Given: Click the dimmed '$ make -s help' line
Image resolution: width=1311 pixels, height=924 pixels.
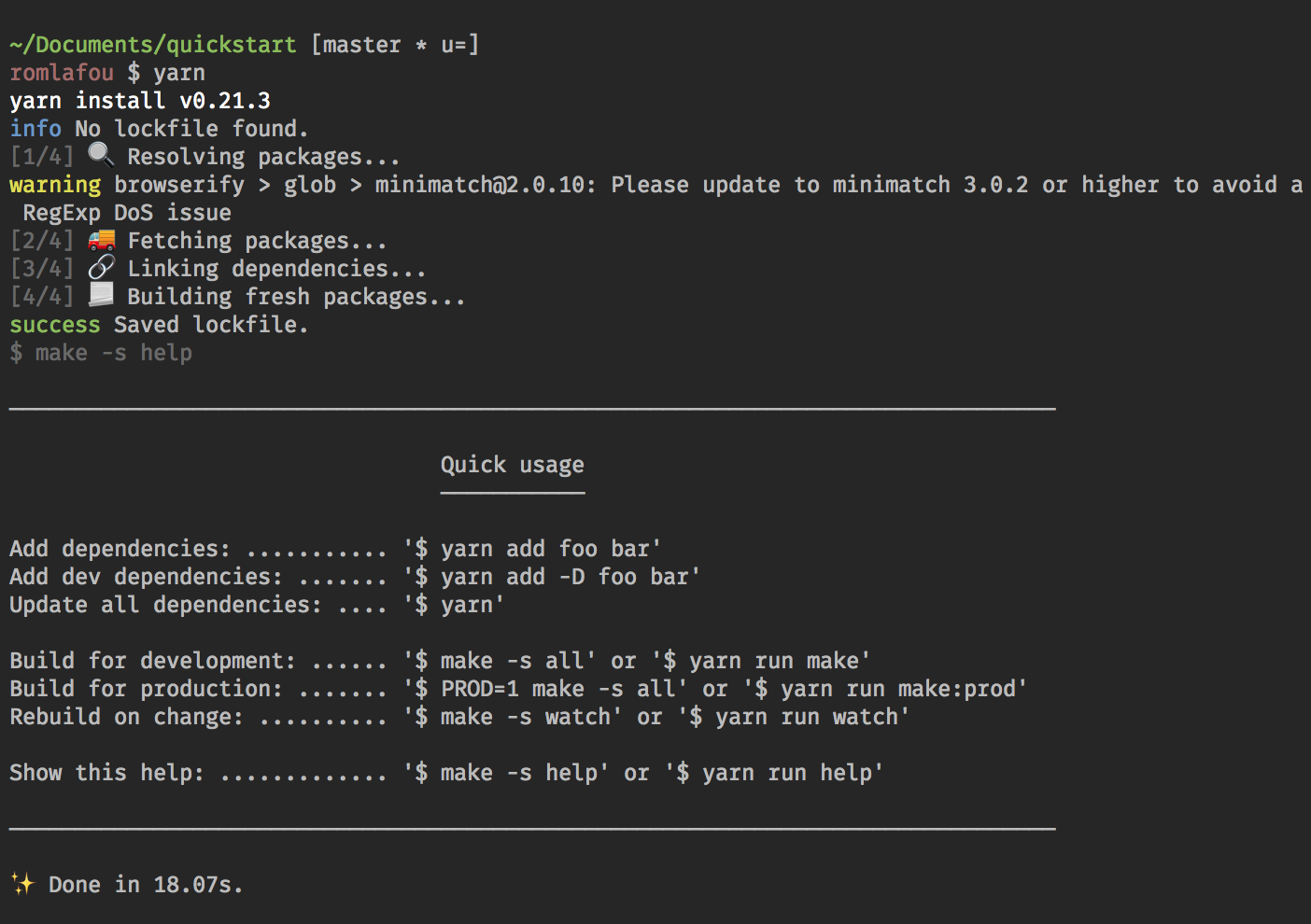Looking at the screenshot, I should [x=101, y=353].
